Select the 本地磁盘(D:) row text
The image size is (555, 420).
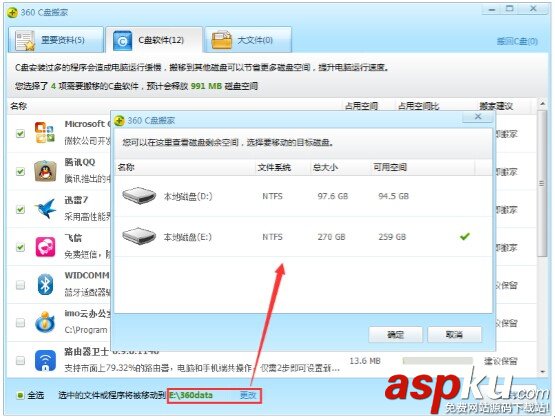click(188, 196)
